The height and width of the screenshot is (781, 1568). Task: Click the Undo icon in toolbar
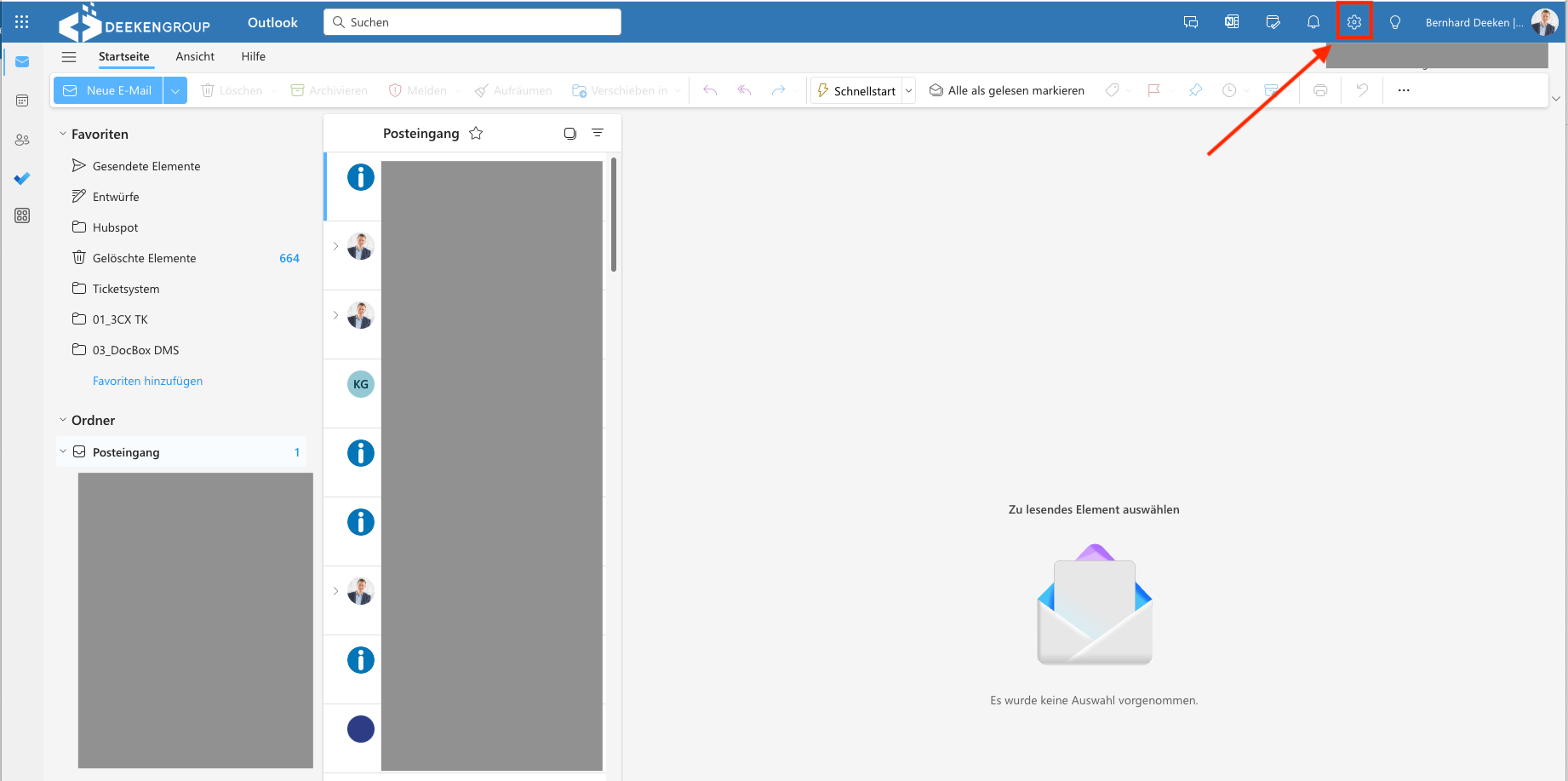coord(1362,90)
